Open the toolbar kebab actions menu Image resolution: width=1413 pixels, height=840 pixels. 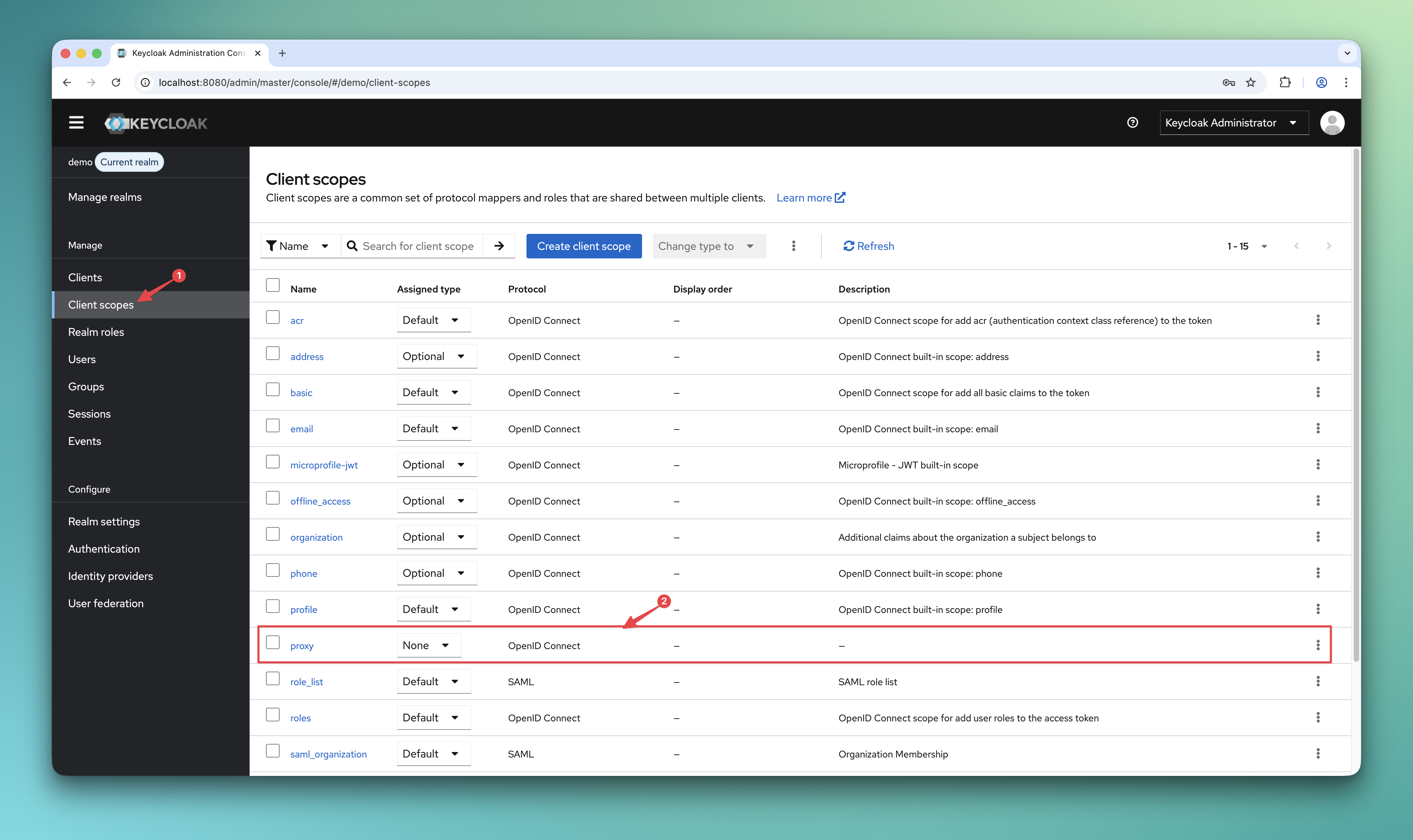[794, 246]
